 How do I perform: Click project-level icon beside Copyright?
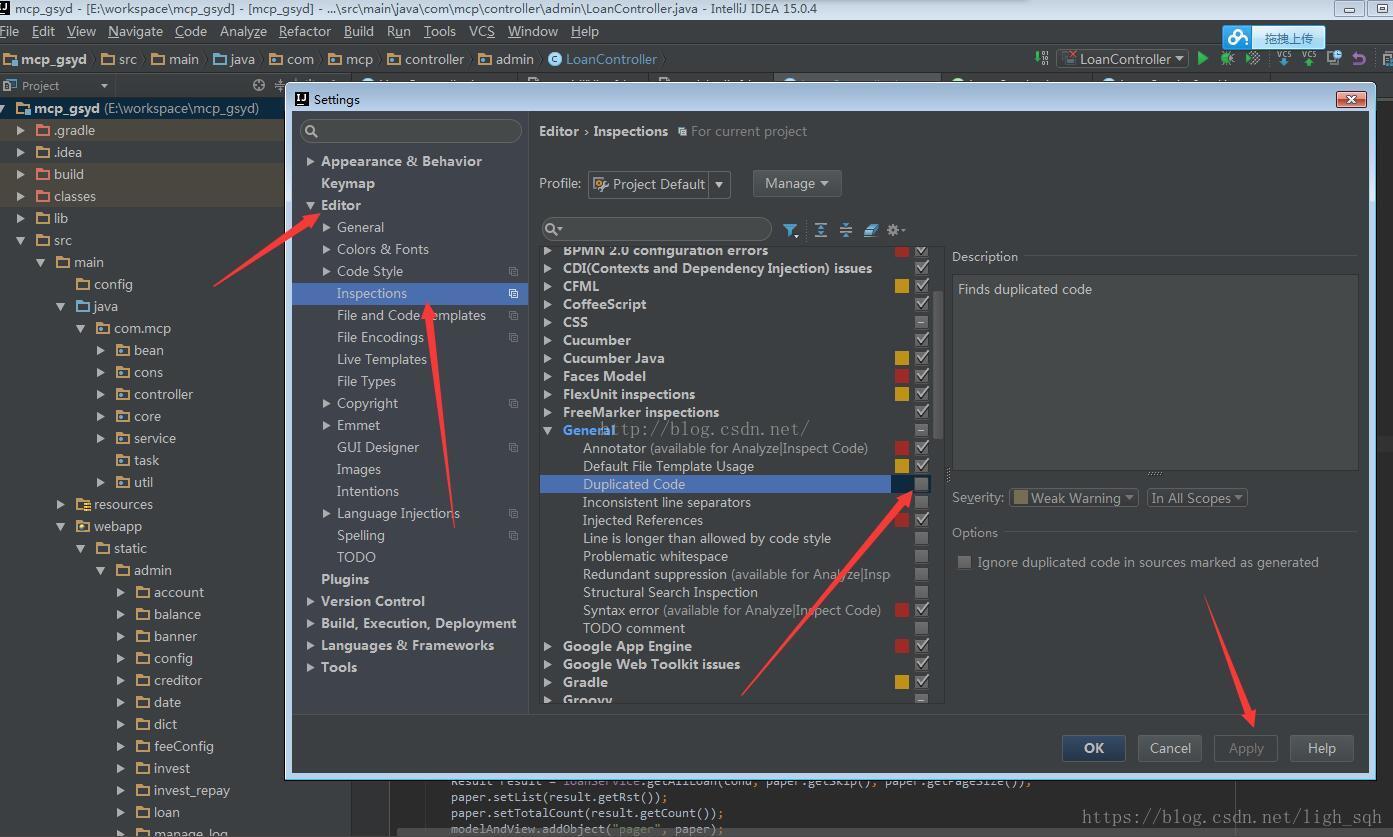coord(513,404)
